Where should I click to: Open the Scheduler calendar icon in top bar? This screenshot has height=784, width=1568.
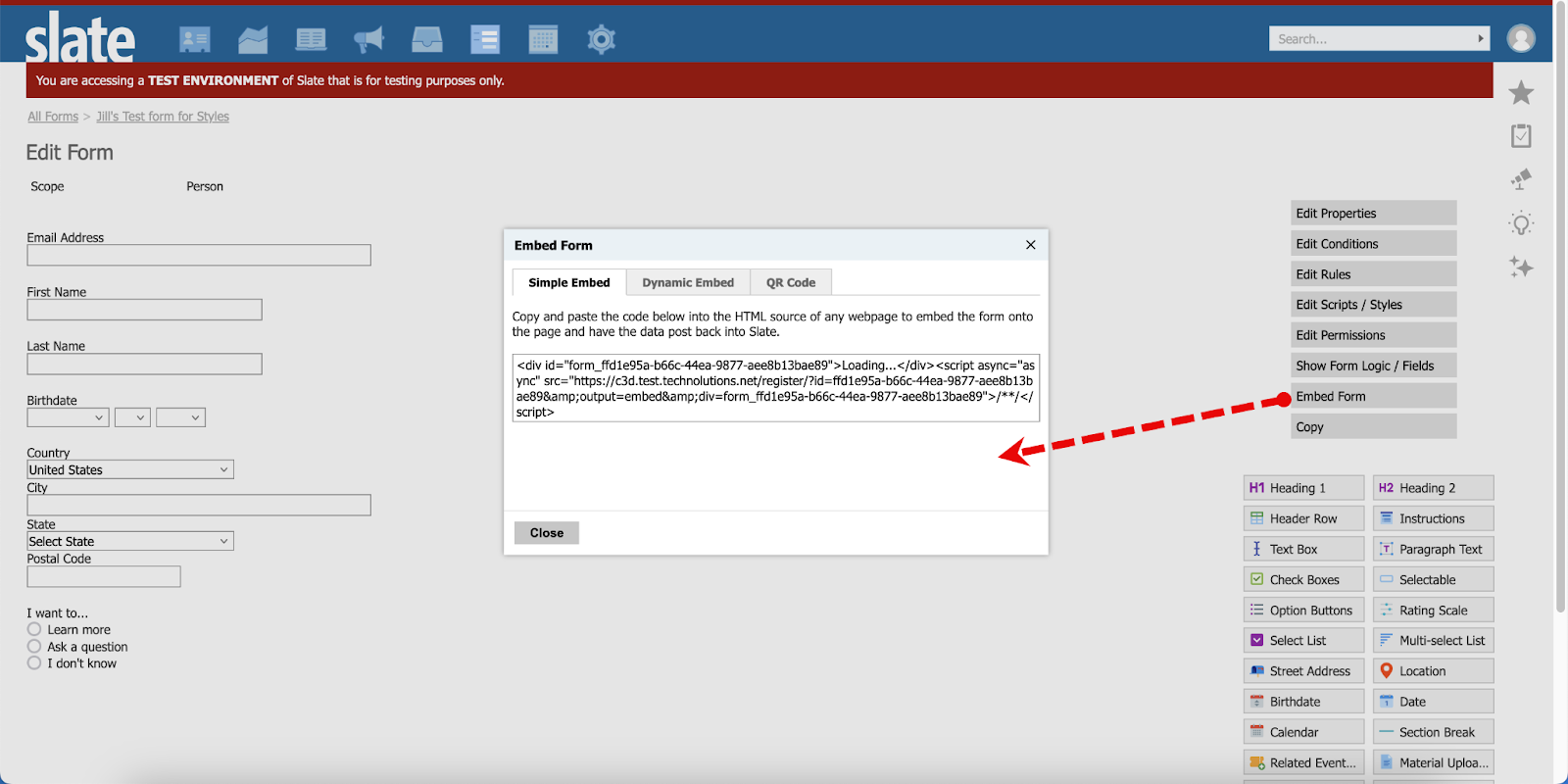pos(543,39)
